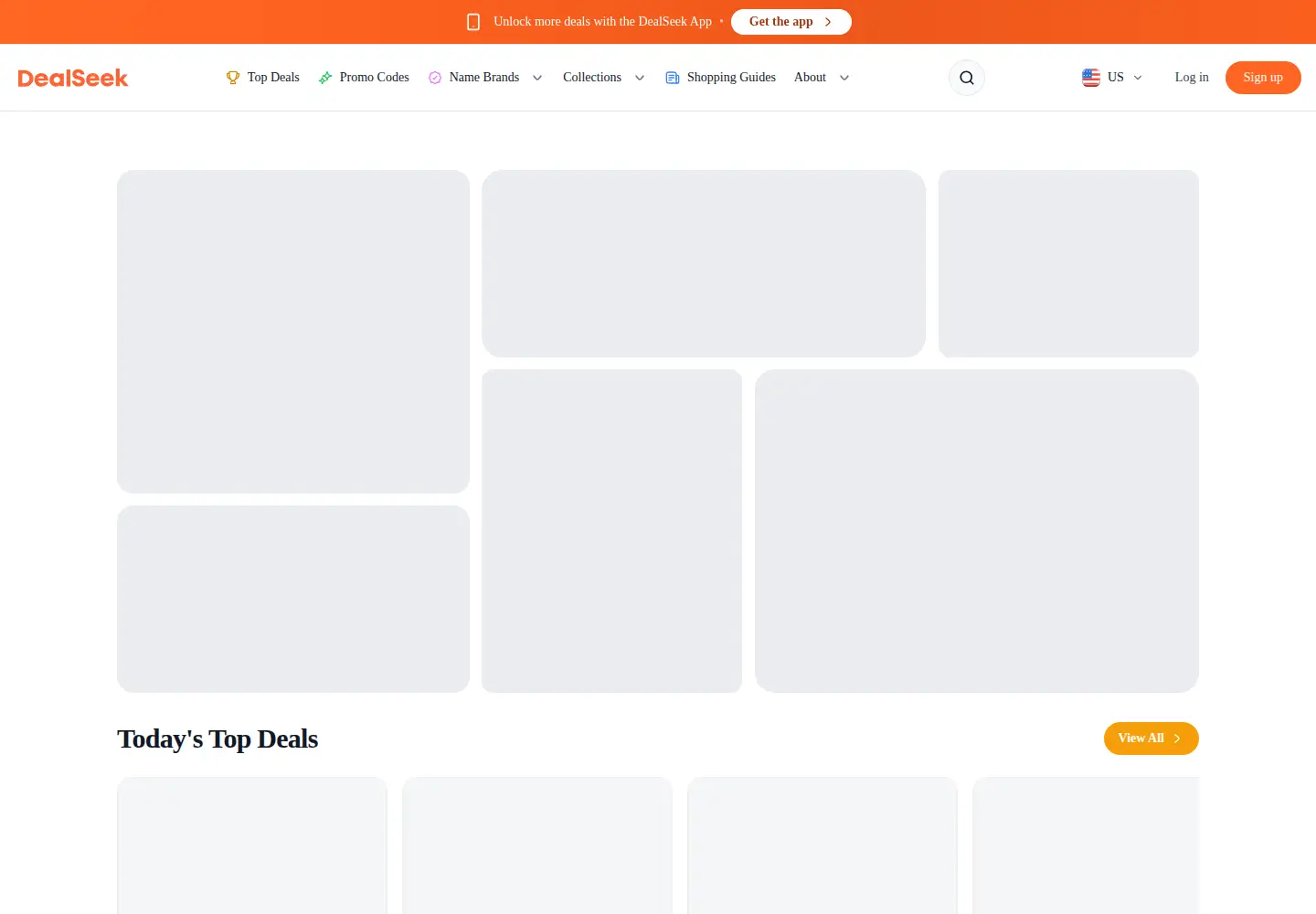Expand the Collections dropdown chevron
The width and height of the screenshot is (1316, 914).
pyautogui.click(x=640, y=78)
